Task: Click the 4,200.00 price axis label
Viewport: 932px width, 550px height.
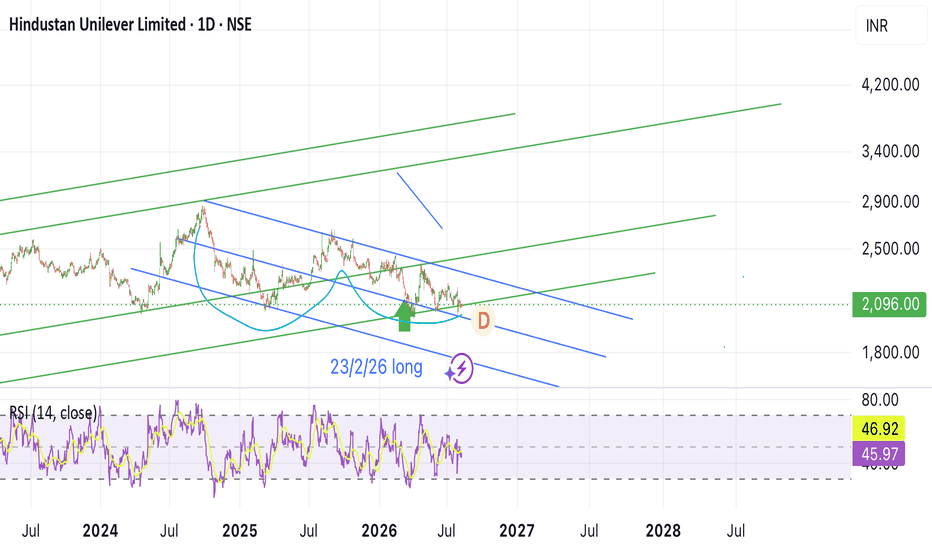Action: pos(890,84)
